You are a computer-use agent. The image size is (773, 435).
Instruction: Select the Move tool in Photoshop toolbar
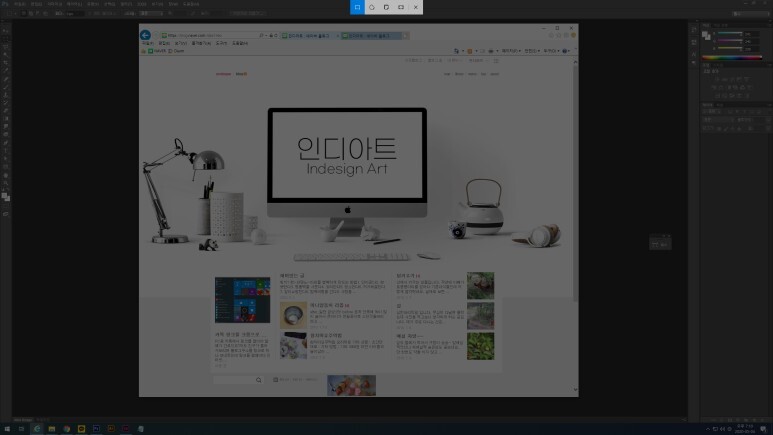coord(5,31)
